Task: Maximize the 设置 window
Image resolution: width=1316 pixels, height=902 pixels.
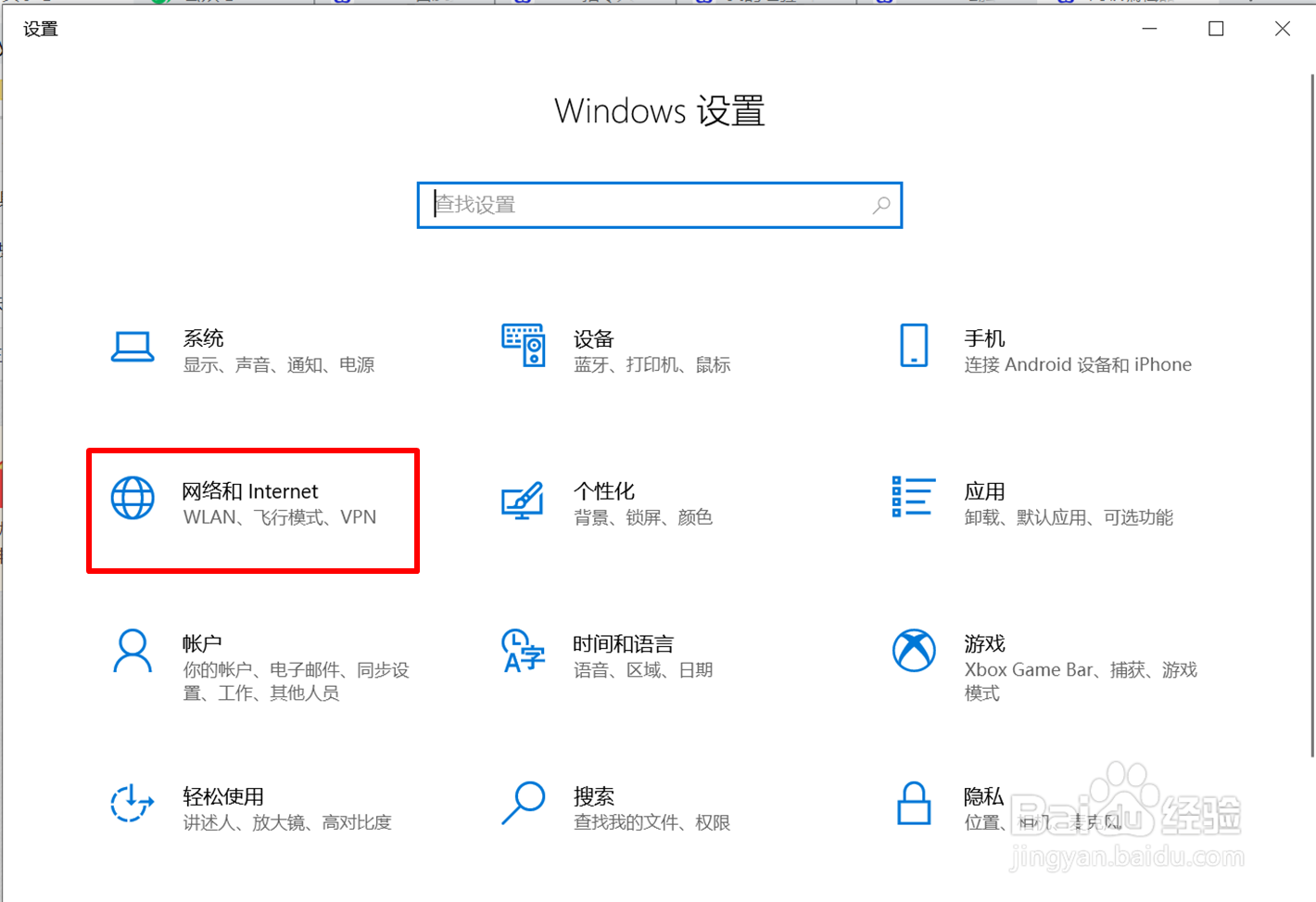Action: [x=1216, y=29]
